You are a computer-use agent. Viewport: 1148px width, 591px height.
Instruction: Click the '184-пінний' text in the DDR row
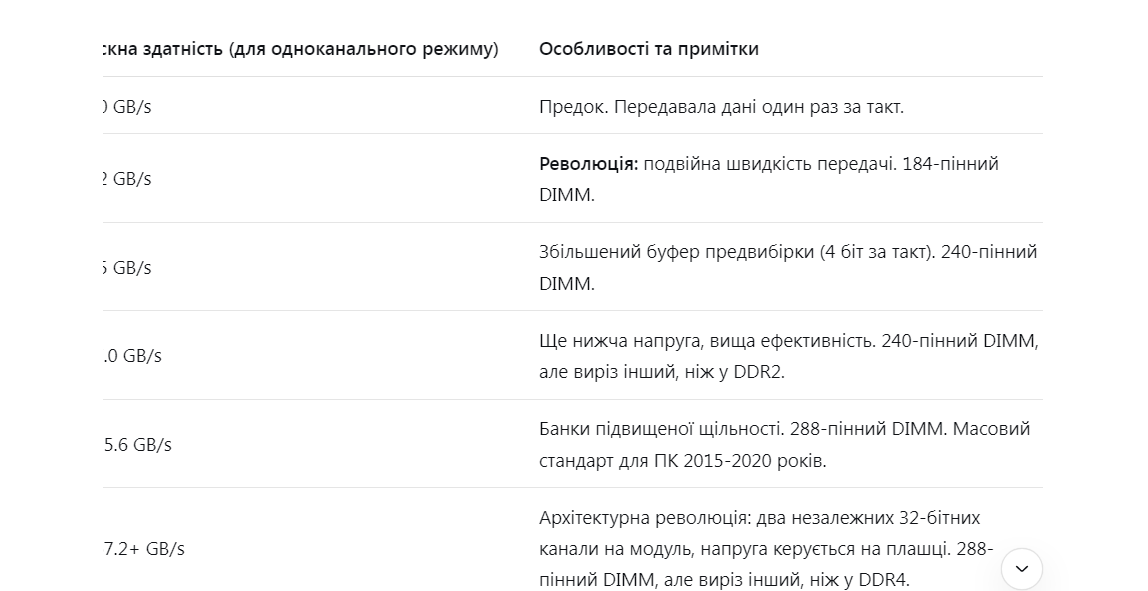(950, 163)
